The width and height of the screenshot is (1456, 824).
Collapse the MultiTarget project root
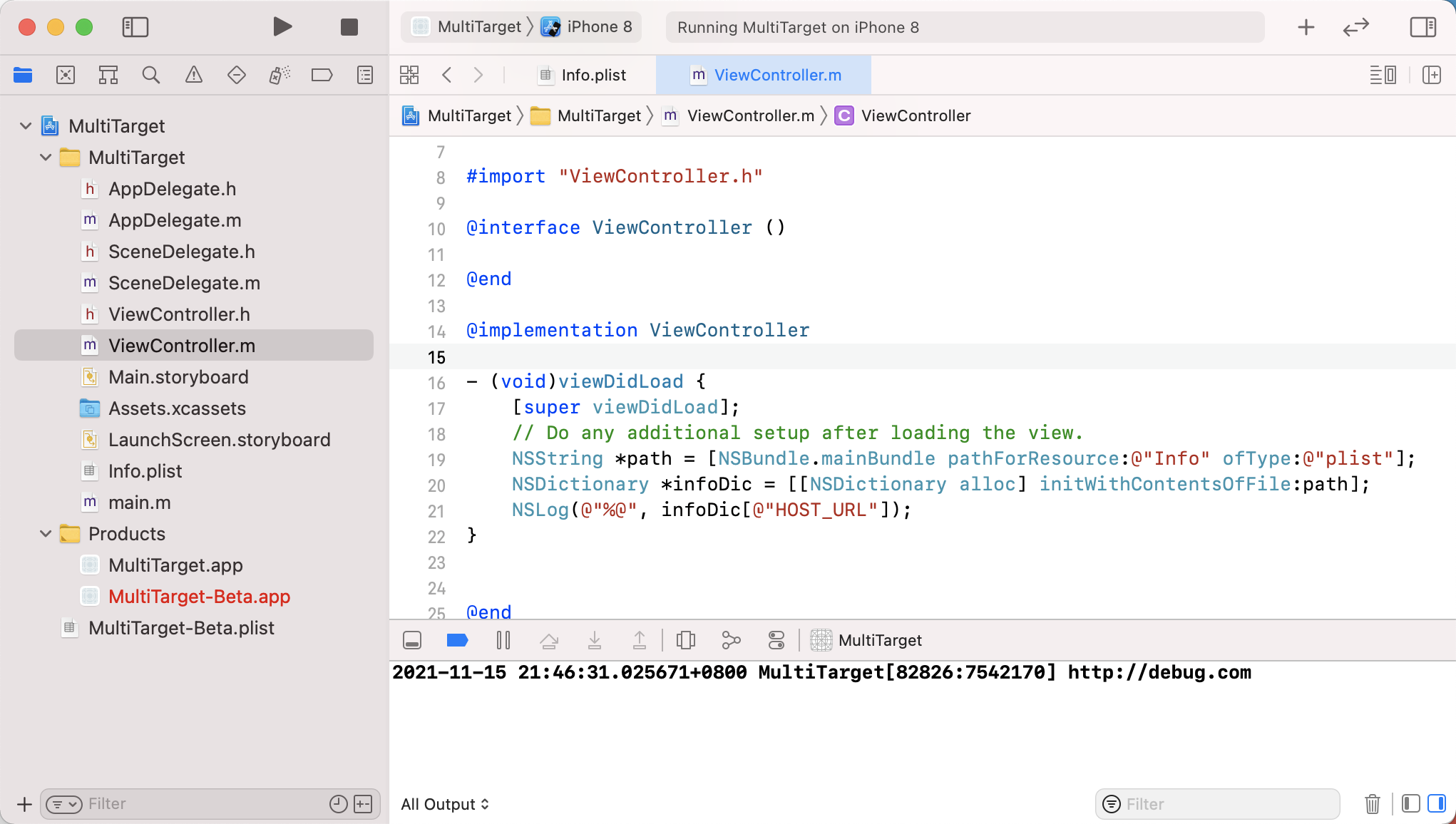26,126
